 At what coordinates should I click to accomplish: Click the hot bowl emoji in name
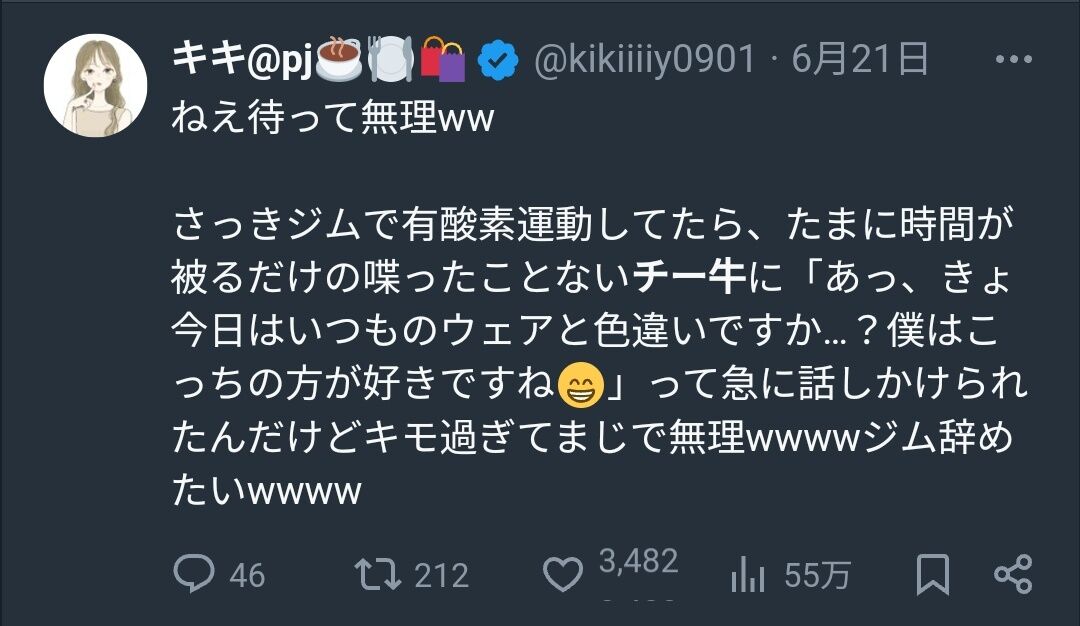(339, 59)
